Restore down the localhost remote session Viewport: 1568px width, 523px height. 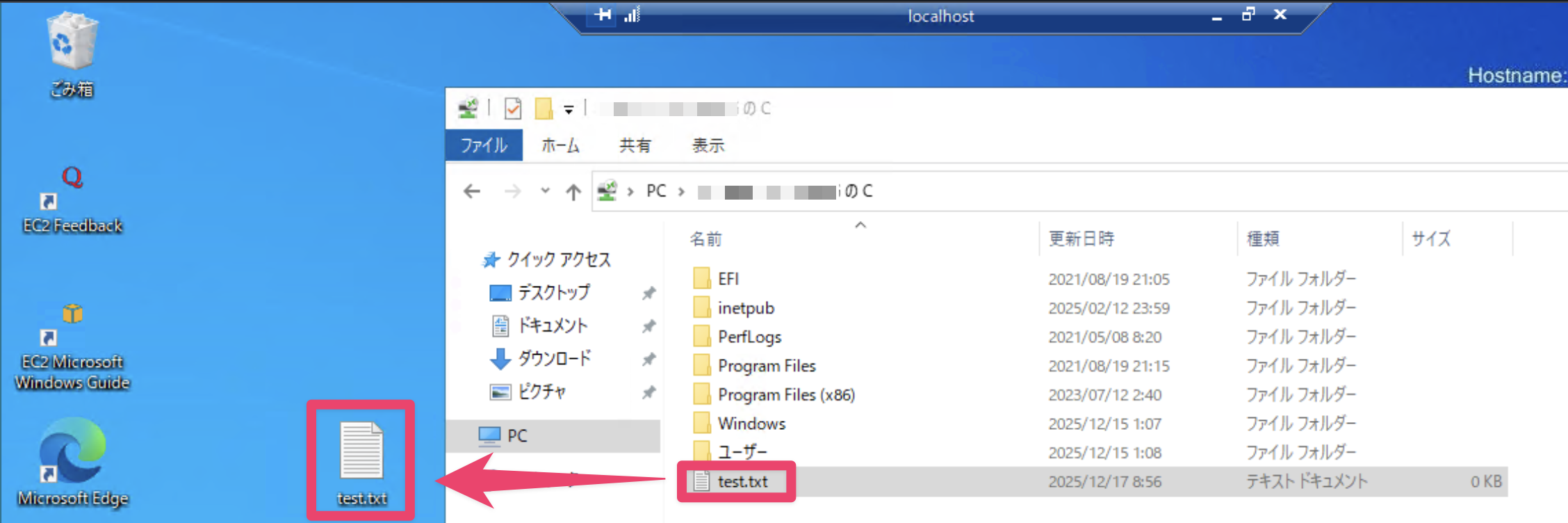pos(1248,15)
